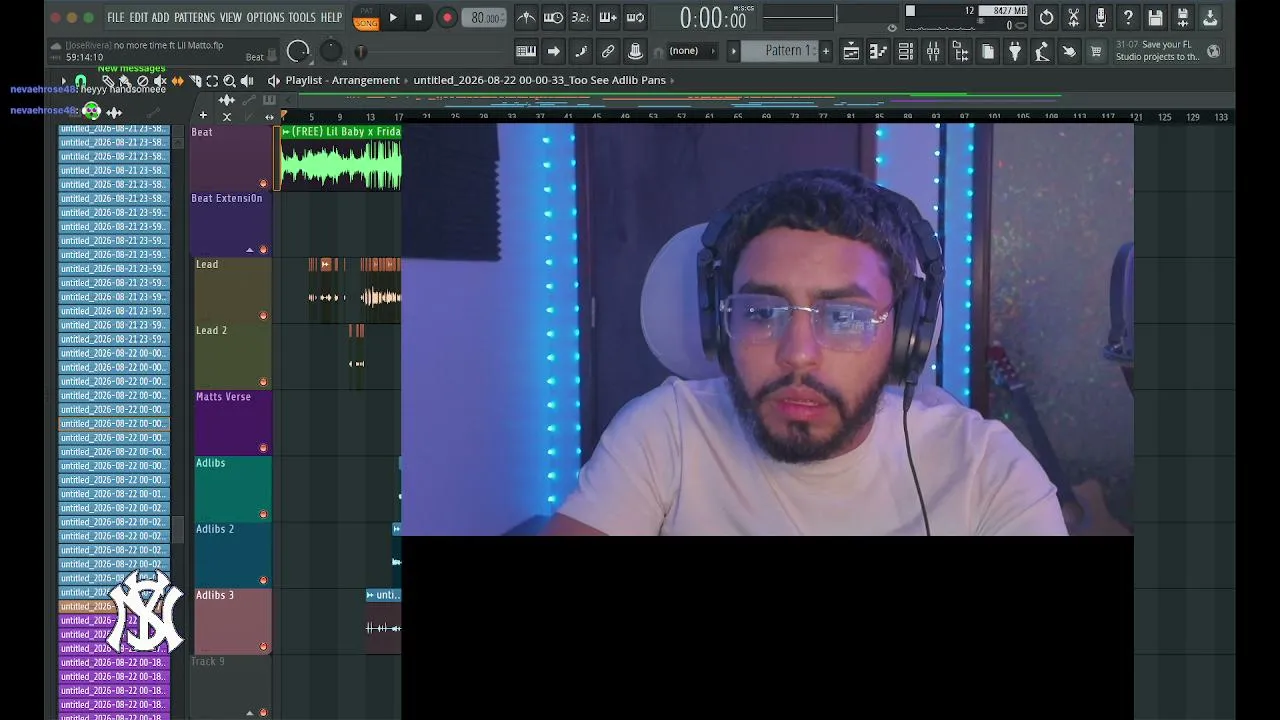The image size is (1280, 720).
Task: Toggle the metronome
Action: point(526,17)
